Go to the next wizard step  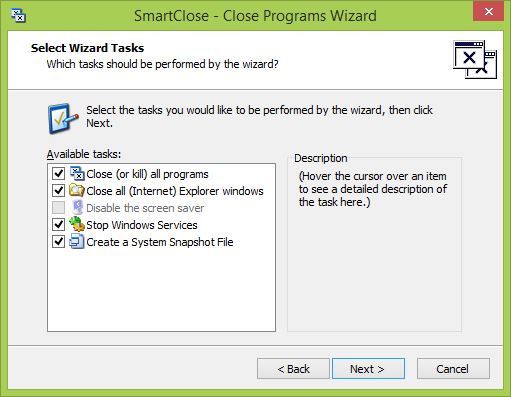pyautogui.click(x=368, y=369)
